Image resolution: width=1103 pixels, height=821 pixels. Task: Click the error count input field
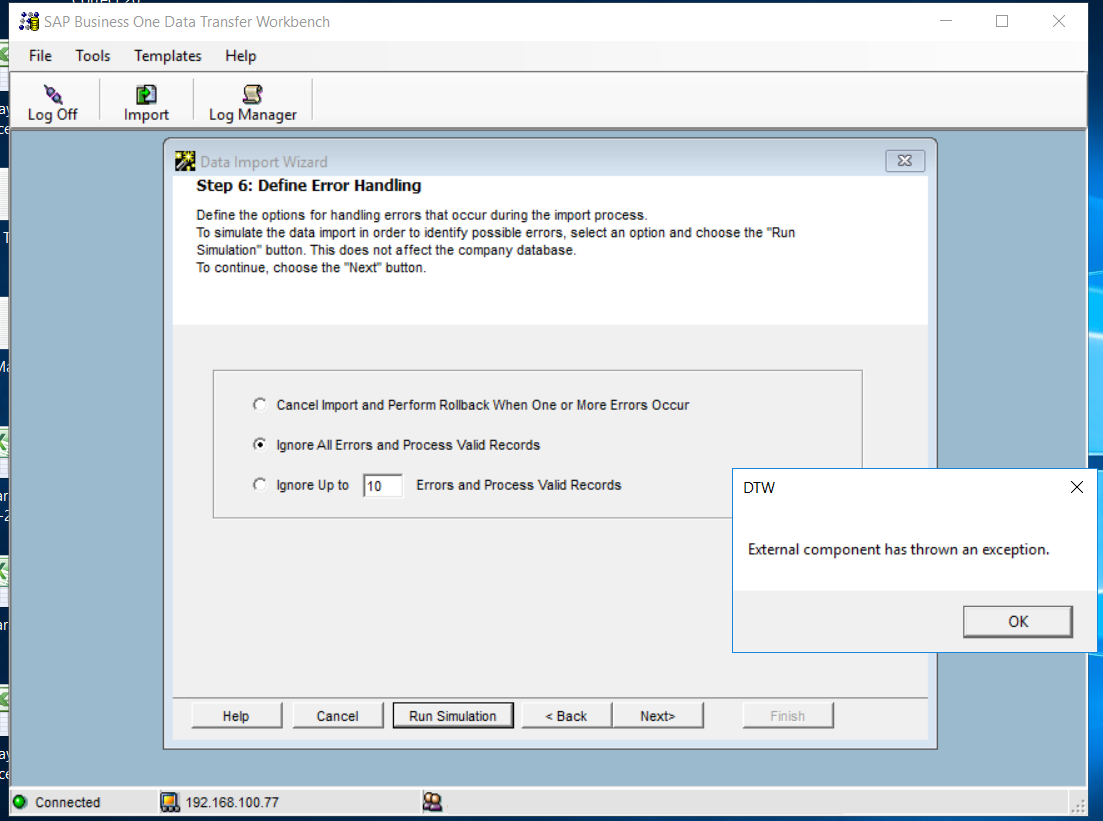coord(382,486)
